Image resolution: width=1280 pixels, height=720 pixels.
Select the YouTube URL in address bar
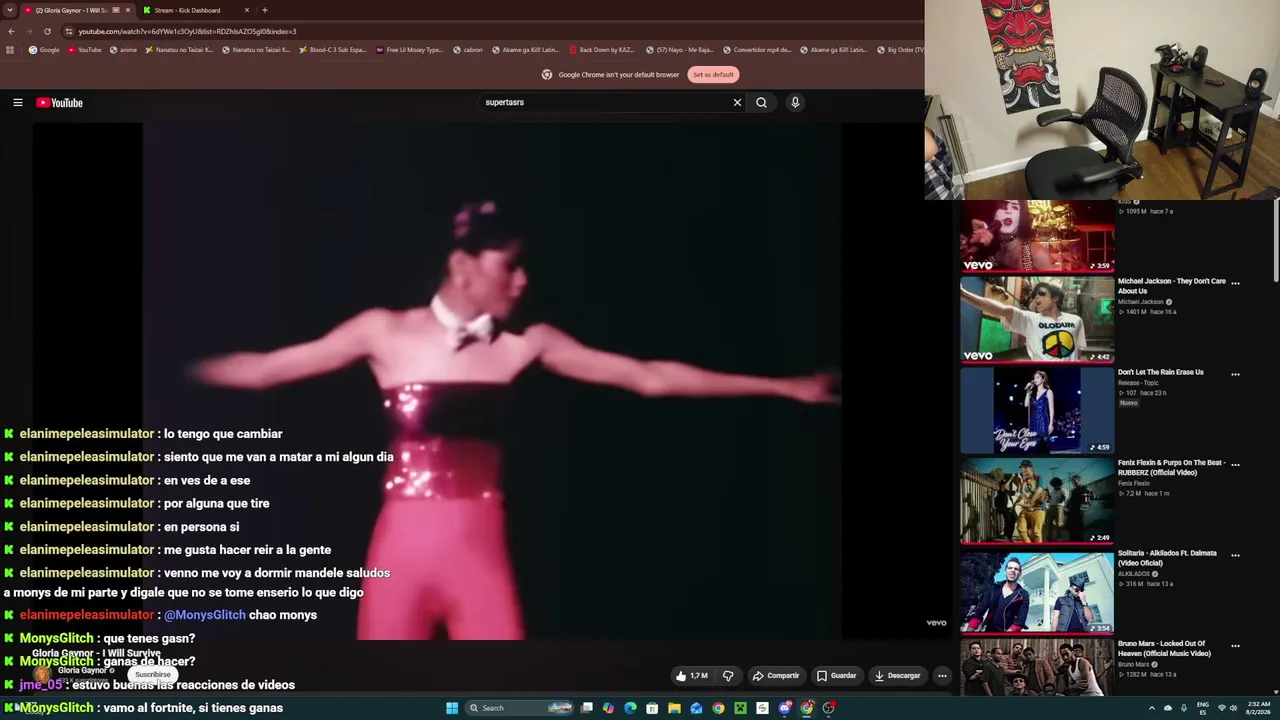click(x=187, y=31)
